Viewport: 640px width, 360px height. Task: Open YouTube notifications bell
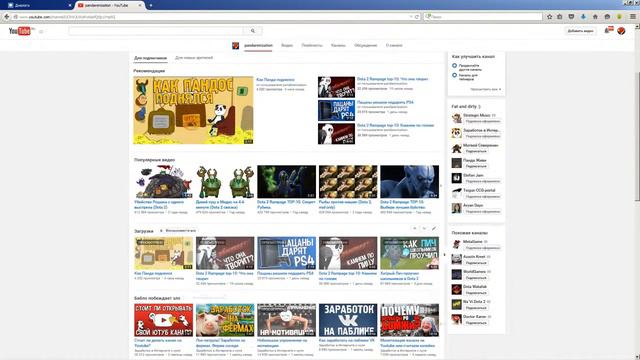pyautogui.click(x=608, y=31)
